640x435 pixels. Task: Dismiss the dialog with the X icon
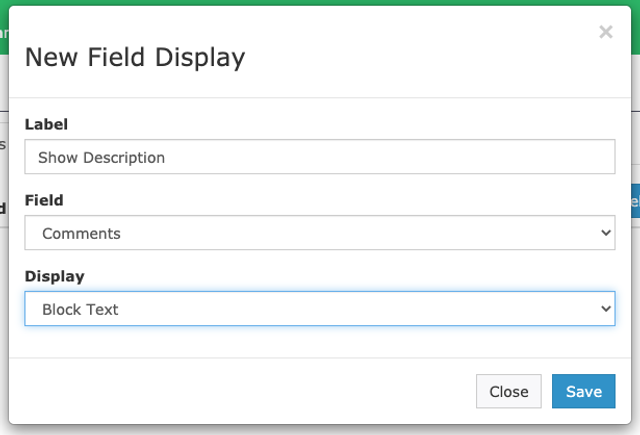tap(605, 32)
